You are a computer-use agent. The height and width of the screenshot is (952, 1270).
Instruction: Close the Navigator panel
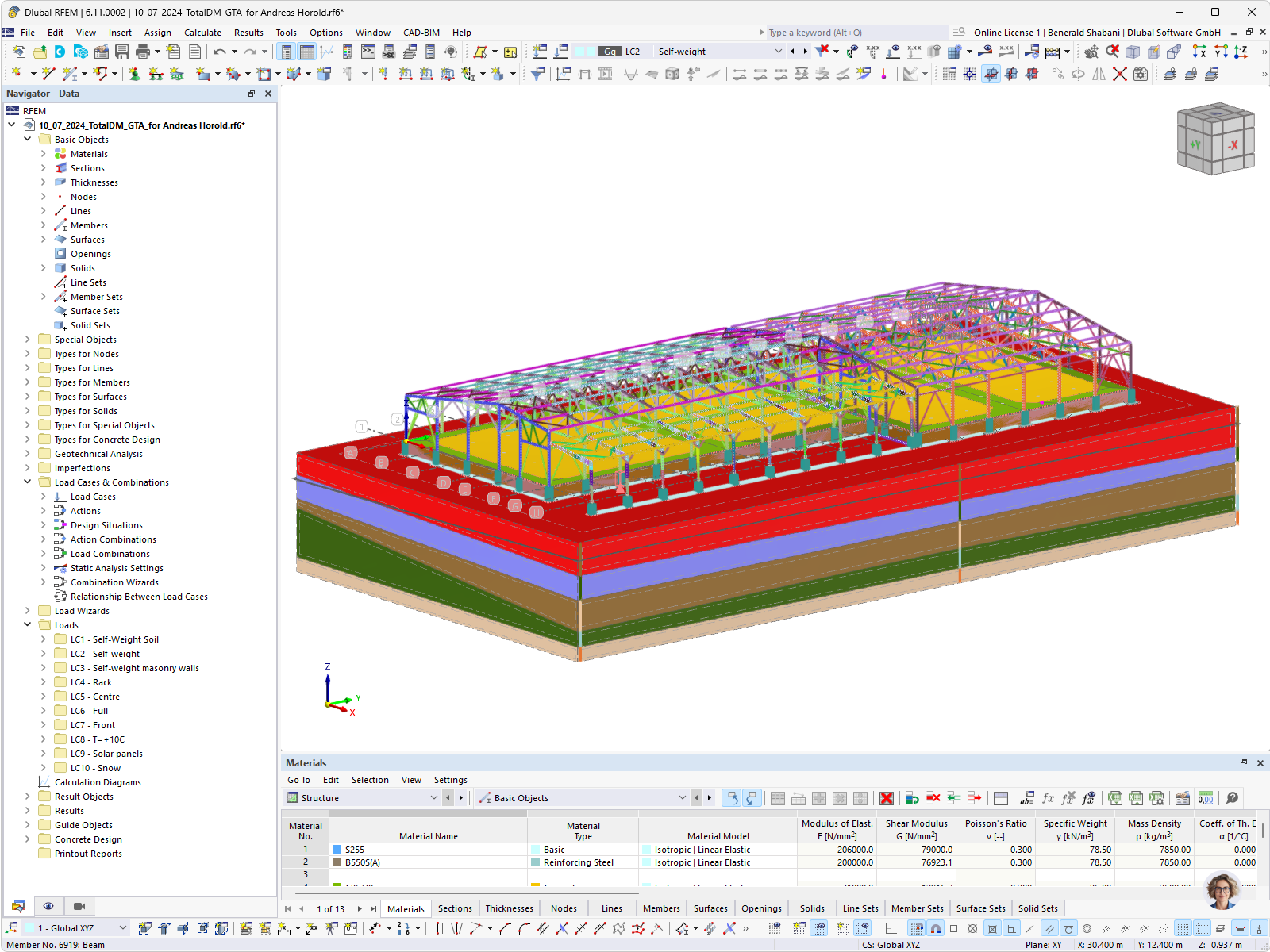[268, 94]
